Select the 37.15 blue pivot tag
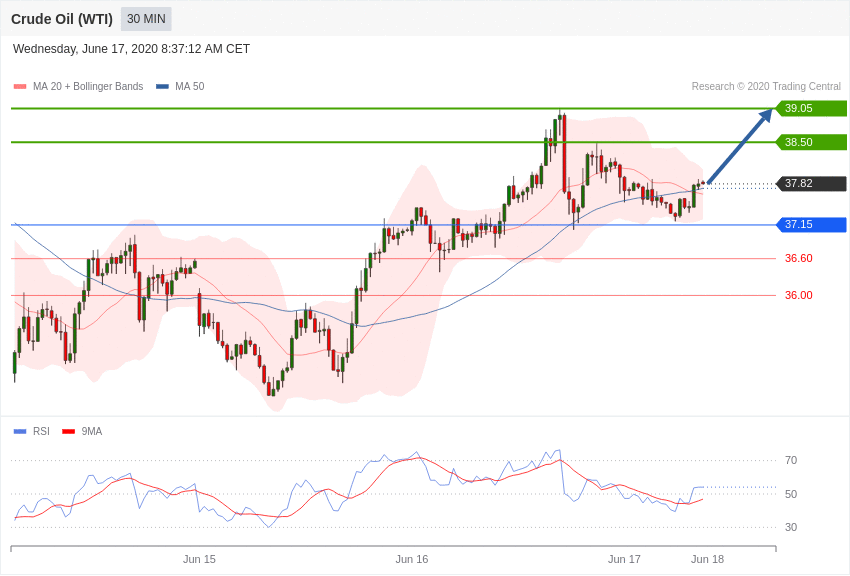Viewport: 850px width, 576px height. pos(811,224)
